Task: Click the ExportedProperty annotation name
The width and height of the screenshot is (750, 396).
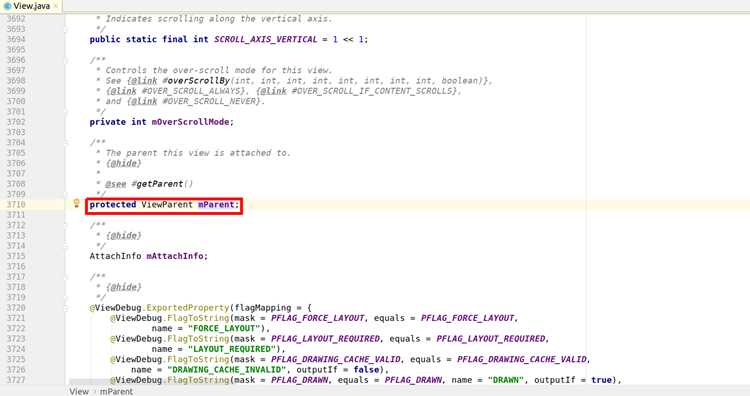Action: coord(188,308)
